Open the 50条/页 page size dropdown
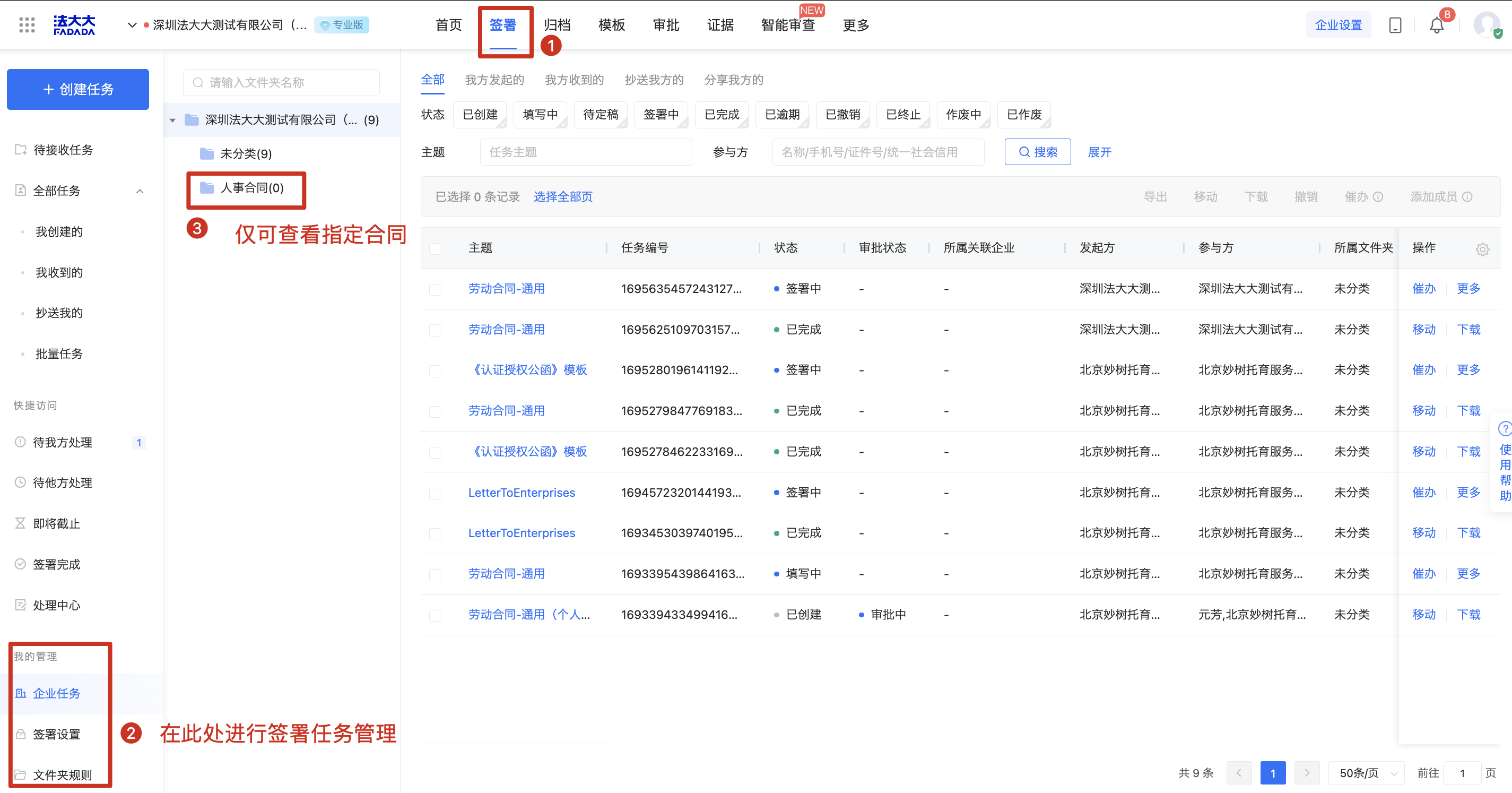The image size is (1512, 793). tap(1367, 773)
